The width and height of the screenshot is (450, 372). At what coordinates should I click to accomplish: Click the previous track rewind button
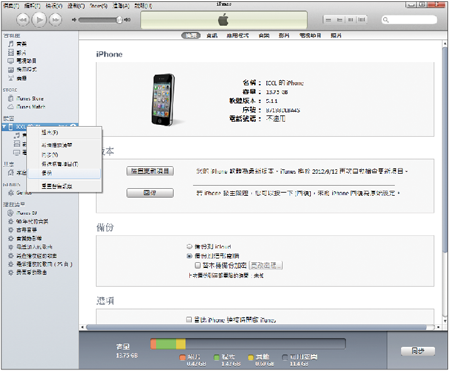click(23, 20)
